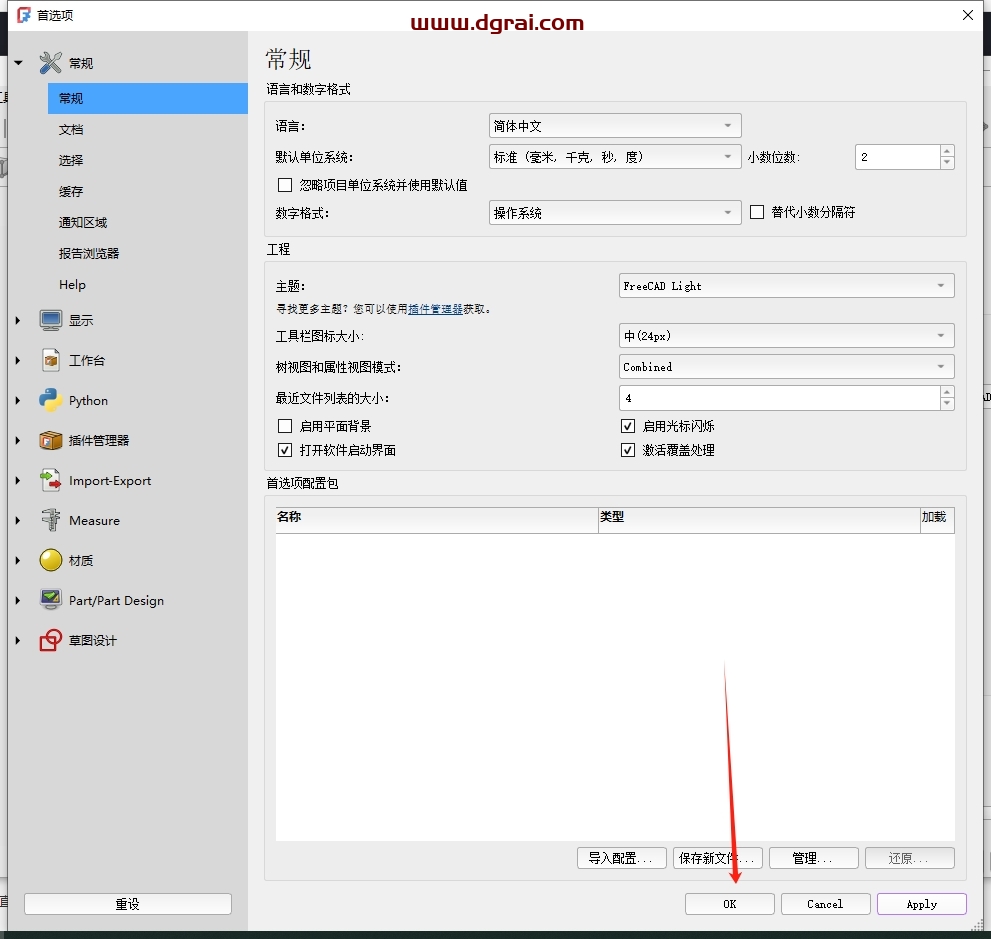Image resolution: width=991 pixels, height=939 pixels.
Task: Select the 报告浏览器 page
Action: tap(147, 253)
